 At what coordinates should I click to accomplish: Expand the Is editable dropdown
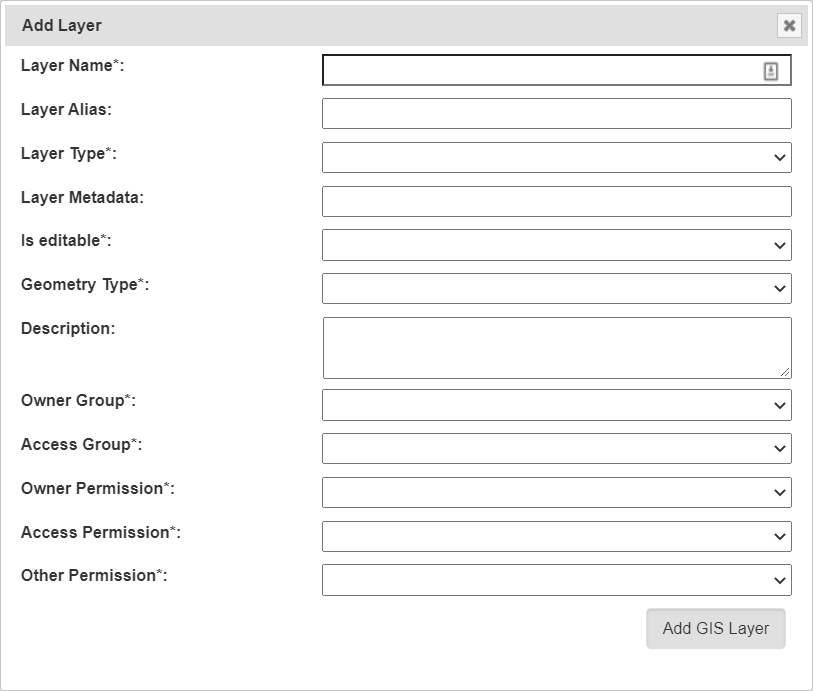coord(556,245)
